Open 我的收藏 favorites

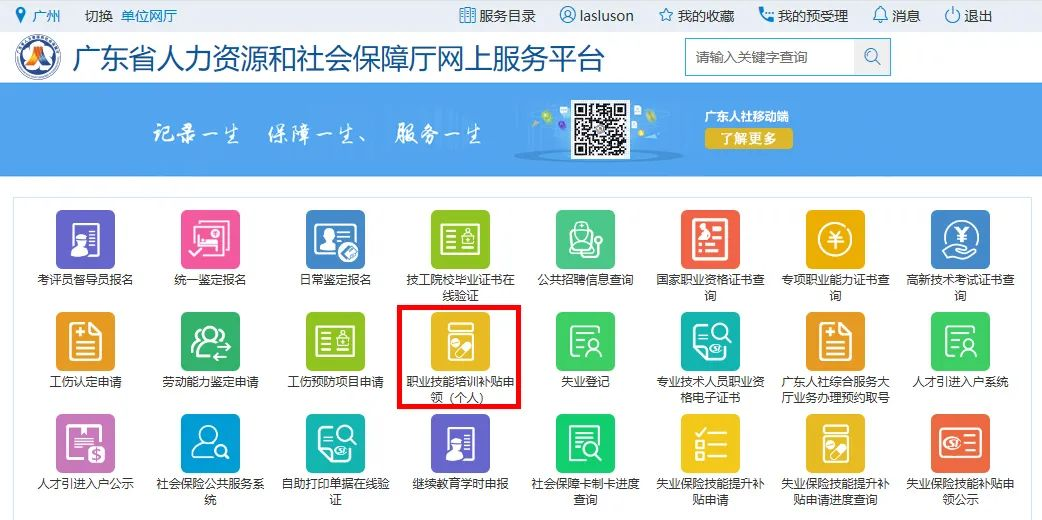pyautogui.click(x=696, y=15)
